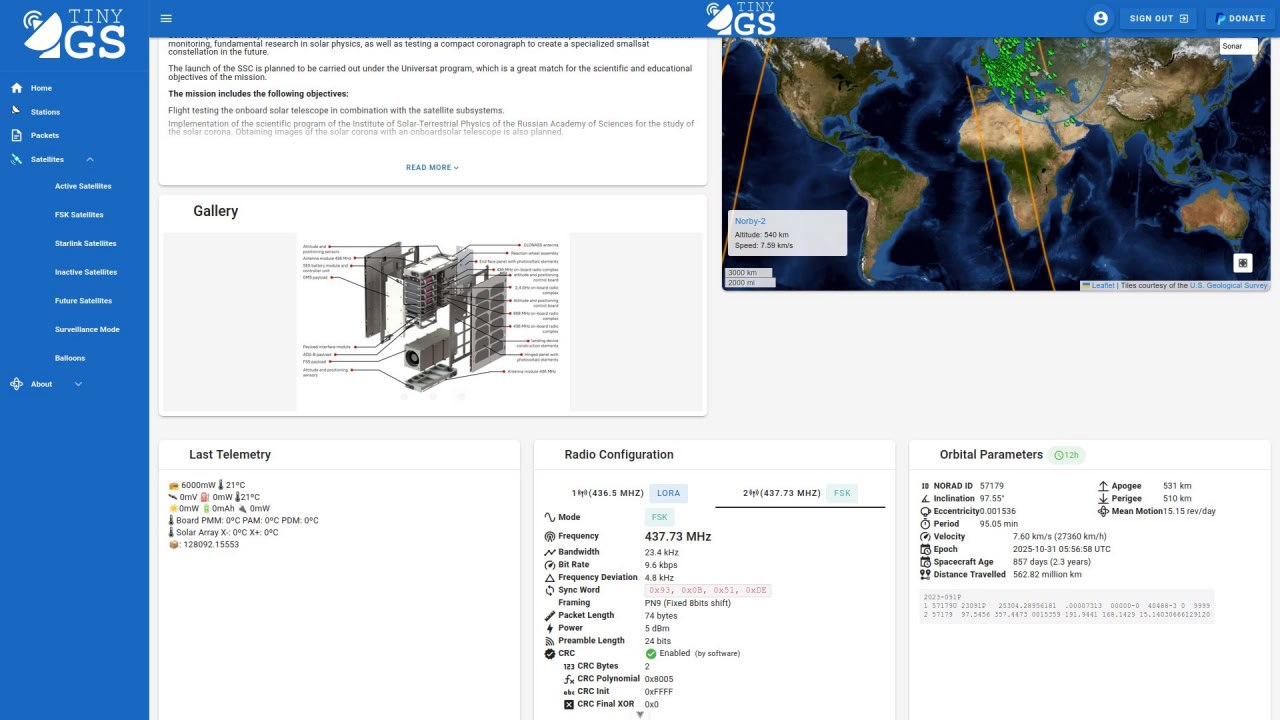The height and width of the screenshot is (720, 1280).
Task: Open Surveillance Mode page
Action: point(87,329)
